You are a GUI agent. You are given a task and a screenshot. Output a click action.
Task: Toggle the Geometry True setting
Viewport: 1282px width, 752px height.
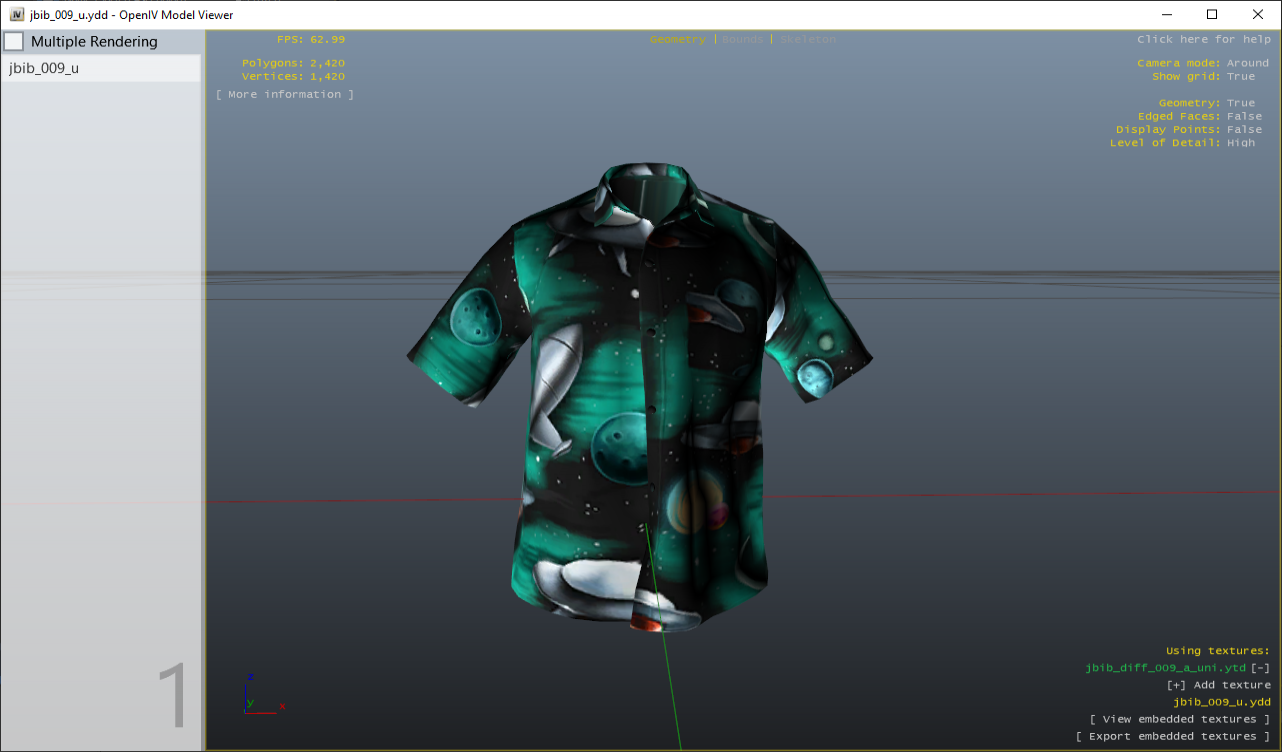coord(1240,103)
